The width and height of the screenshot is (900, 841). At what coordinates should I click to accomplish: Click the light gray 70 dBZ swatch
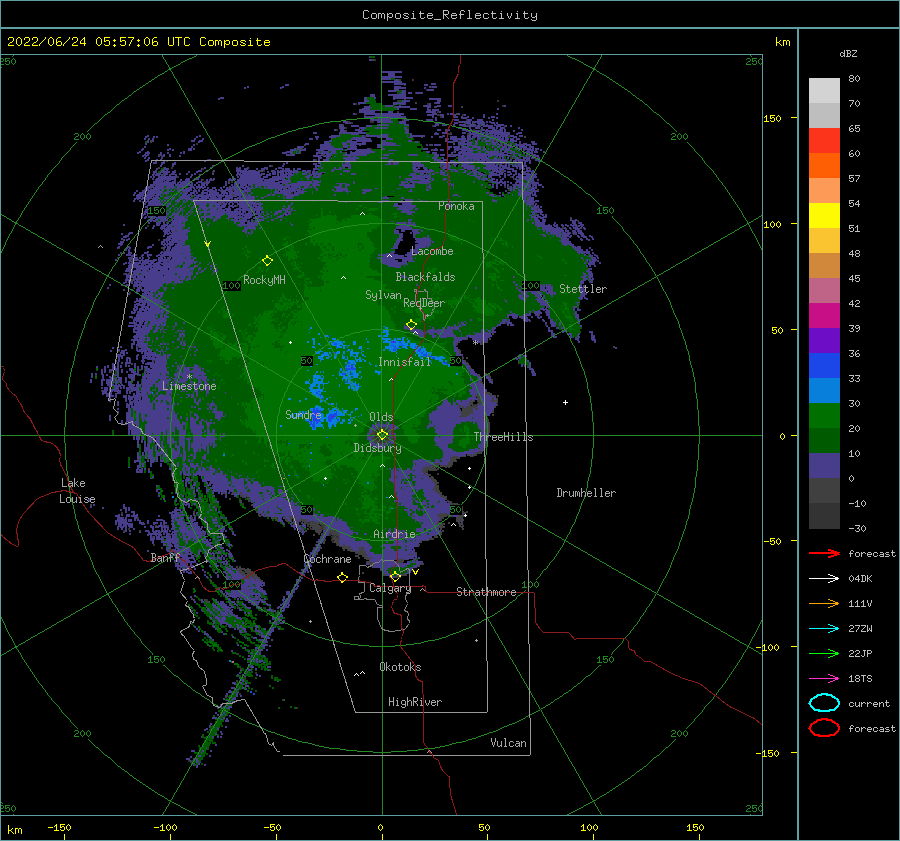tap(824, 91)
